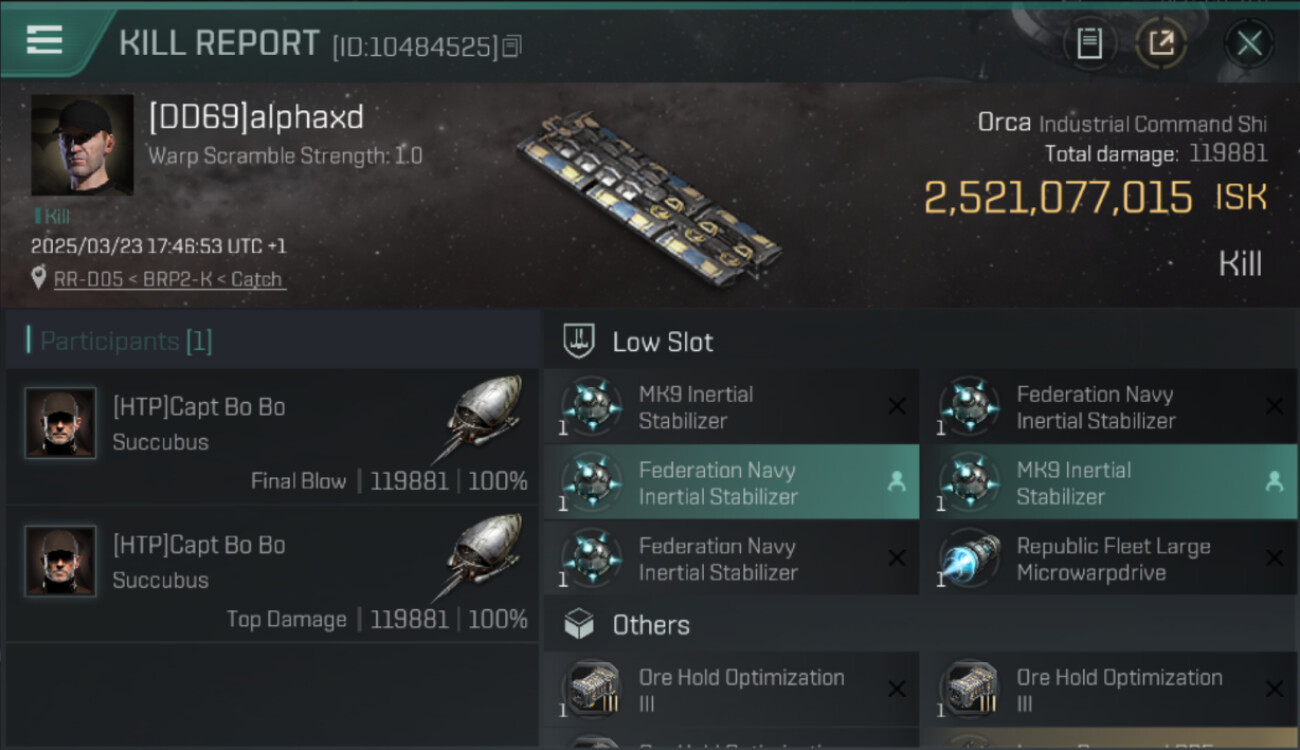
Task: Share the kill report via export icon
Action: click(x=1161, y=43)
